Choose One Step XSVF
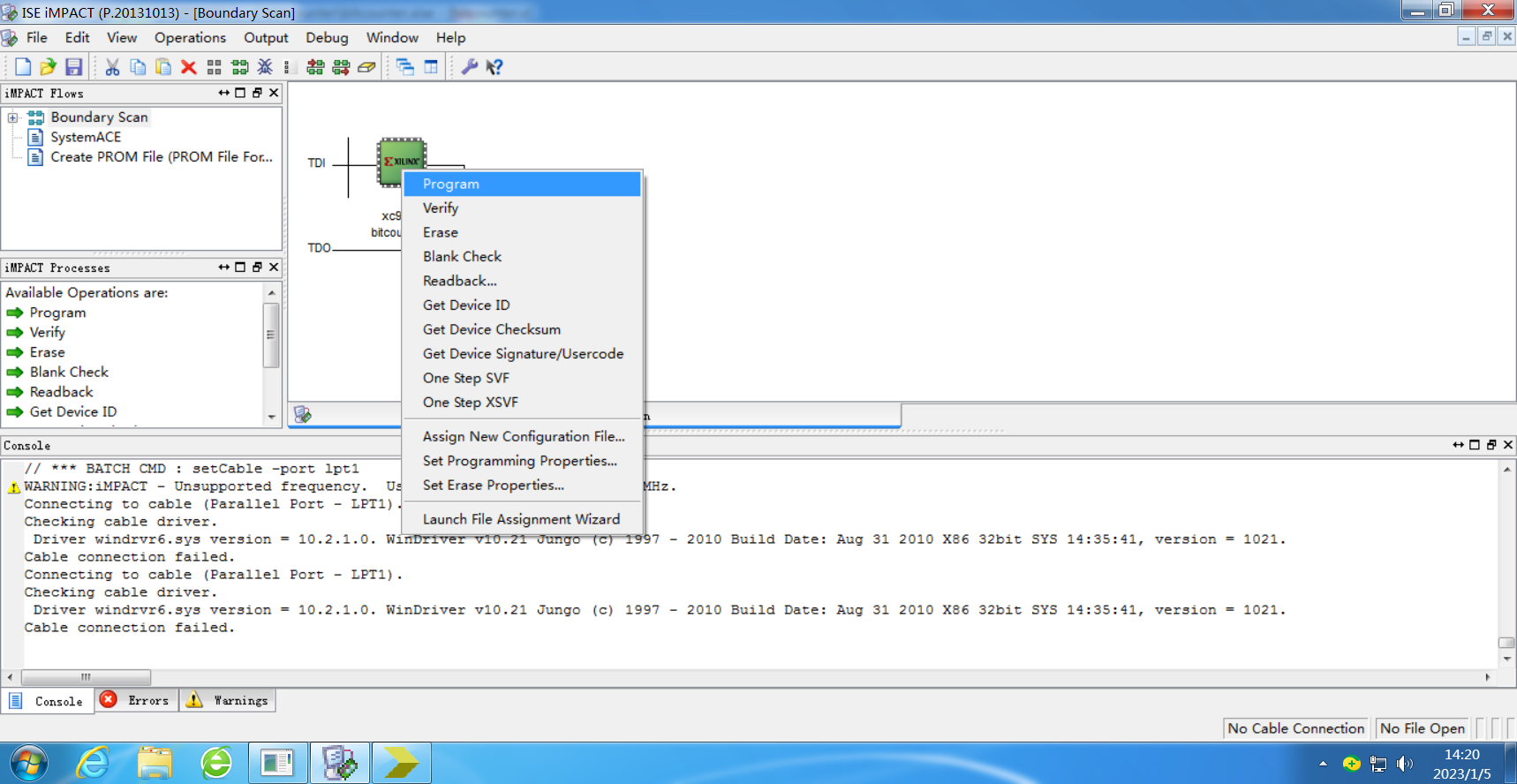The height and width of the screenshot is (784, 1517). coord(522,403)
